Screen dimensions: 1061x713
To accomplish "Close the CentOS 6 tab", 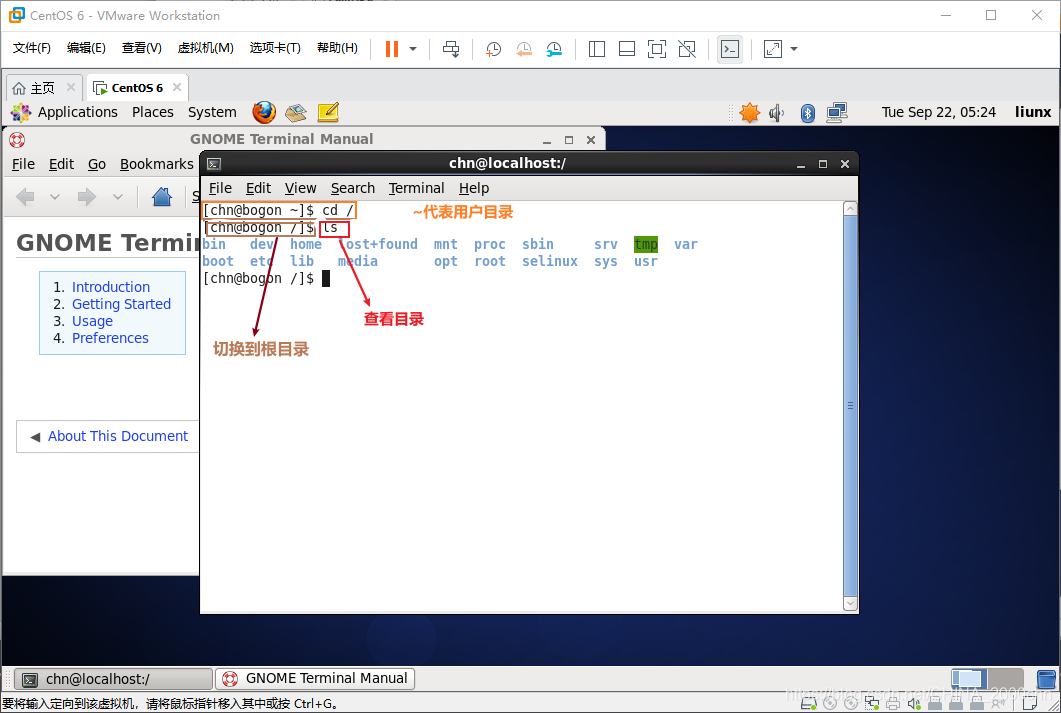I will 177,87.
